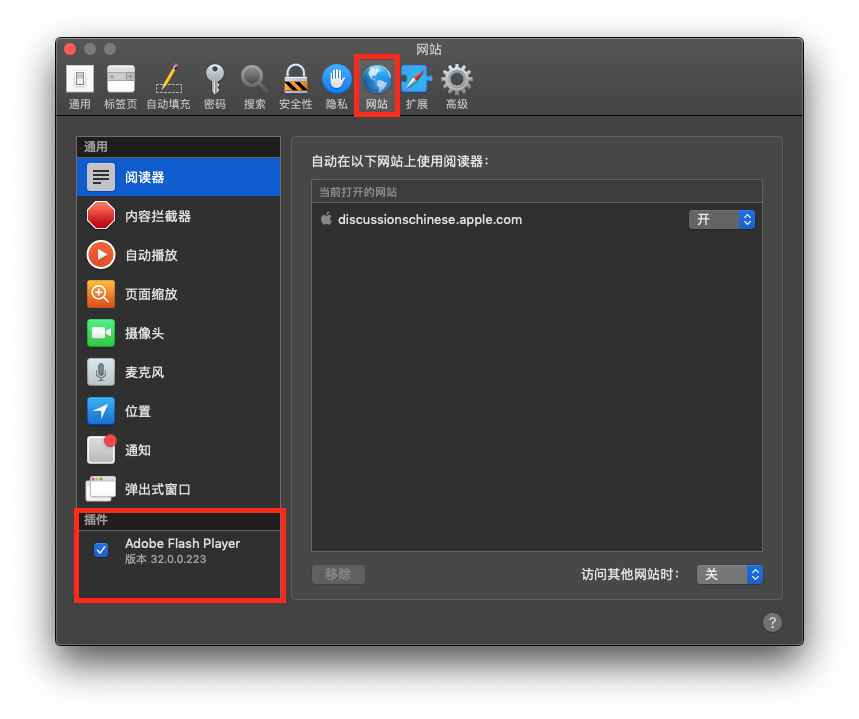Uncheck the Adobe Flash Player plugin checkbox
The image size is (859, 719).
coord(101,550)
